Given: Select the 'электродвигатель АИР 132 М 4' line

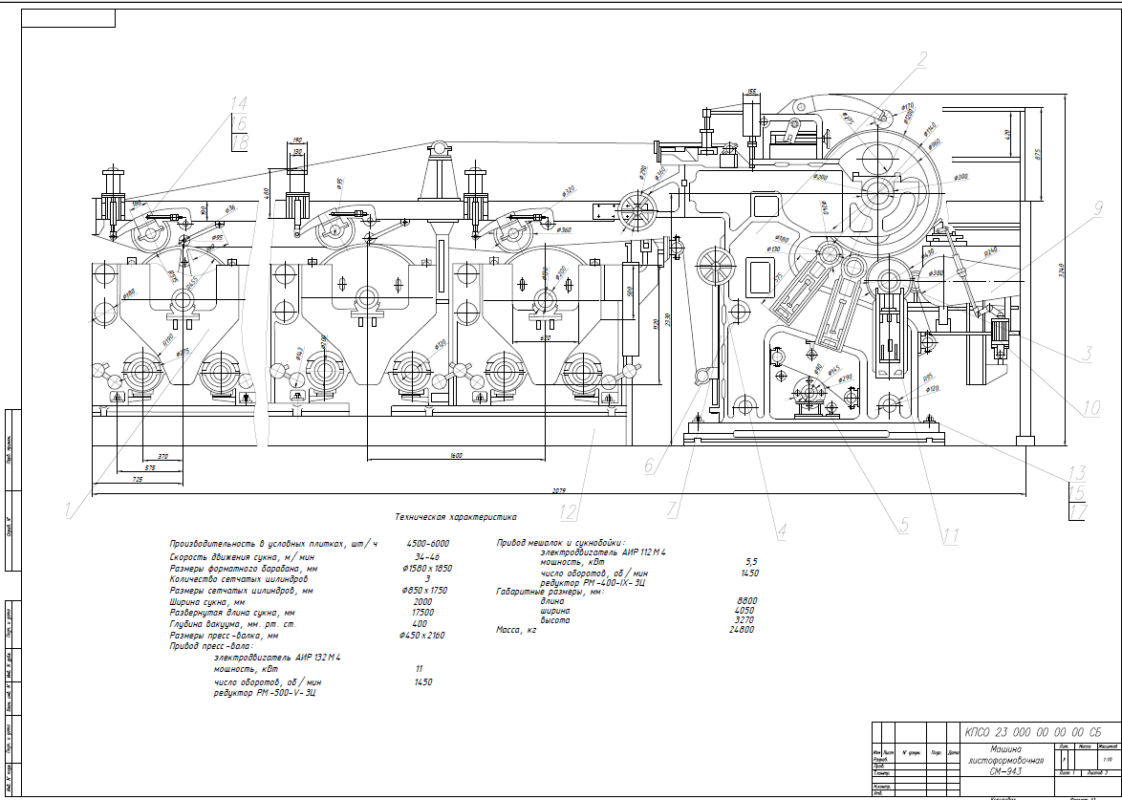Looking at the screenshot, I should click(x=277, y=658).
